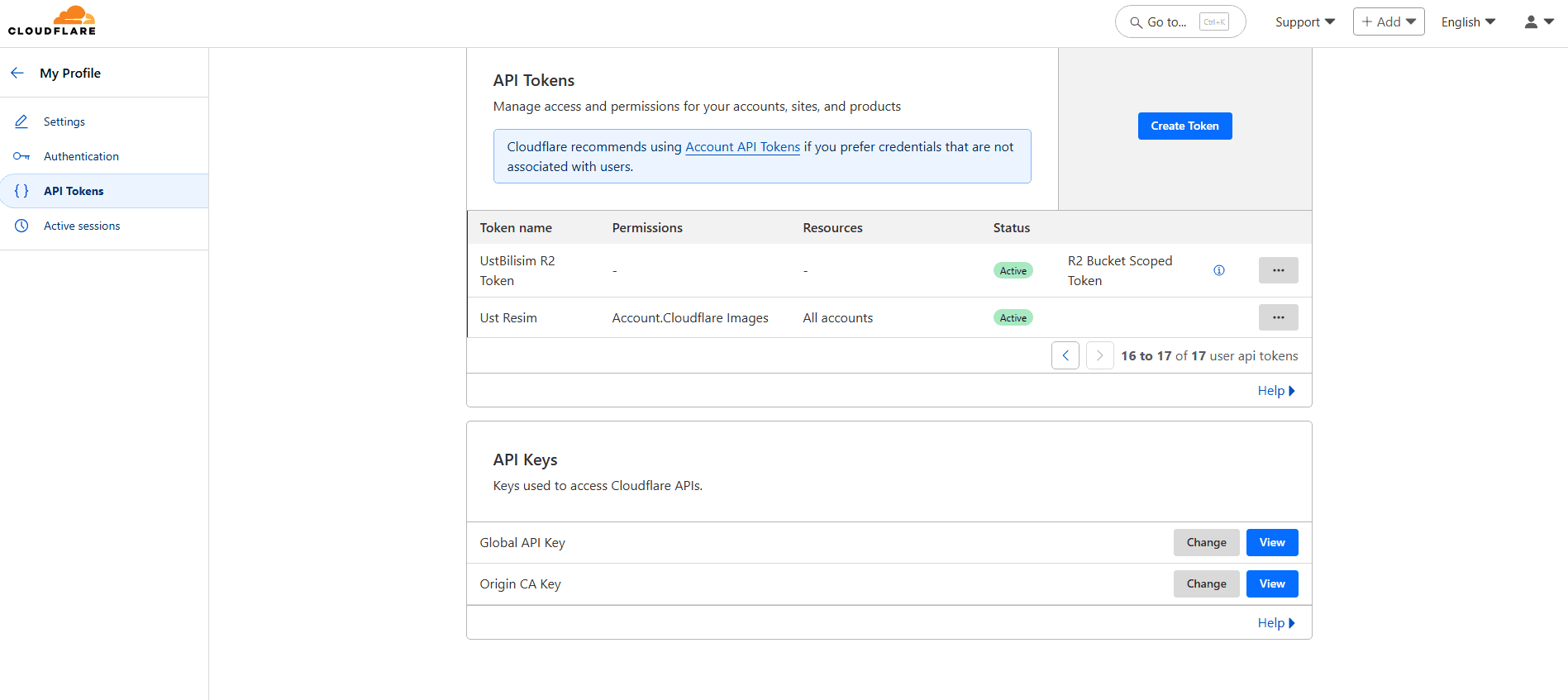View the Global API Key
The width and height of the screenshot is (1568, 700).
1271,543
